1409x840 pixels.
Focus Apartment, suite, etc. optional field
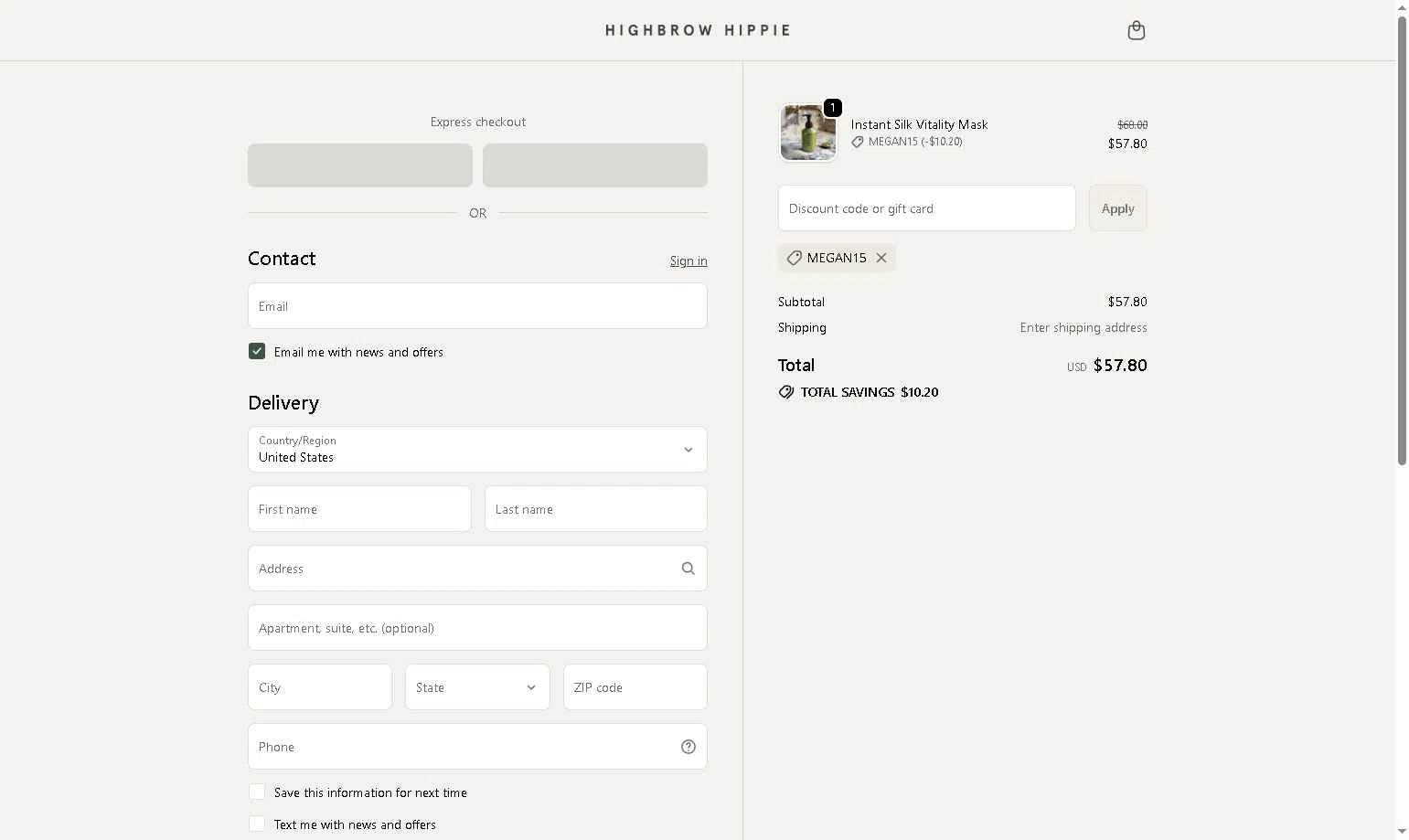coord(477,628)
